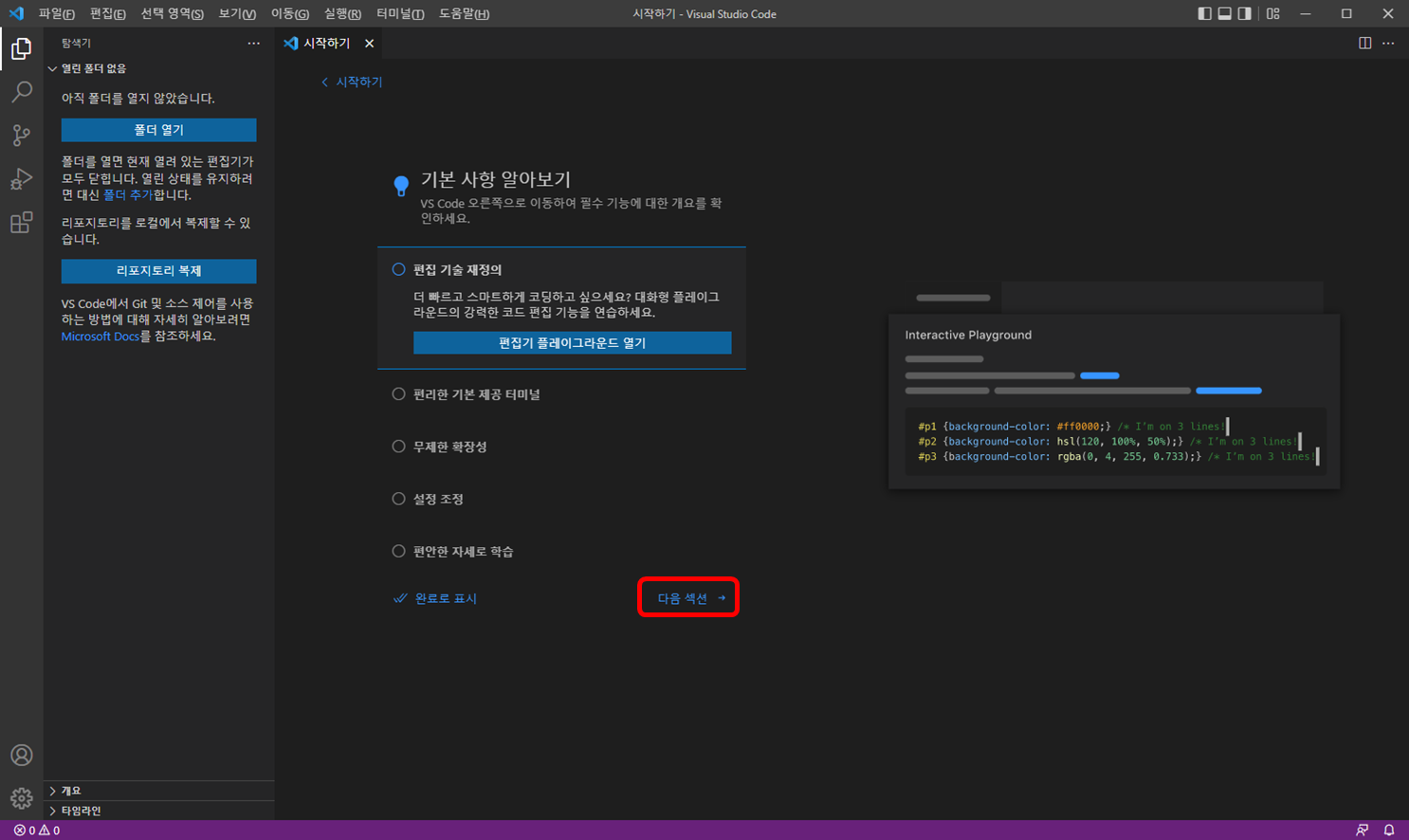Open the 폴더 추가 link
Screen dimensions: 1409x840
tap(127, 195)
